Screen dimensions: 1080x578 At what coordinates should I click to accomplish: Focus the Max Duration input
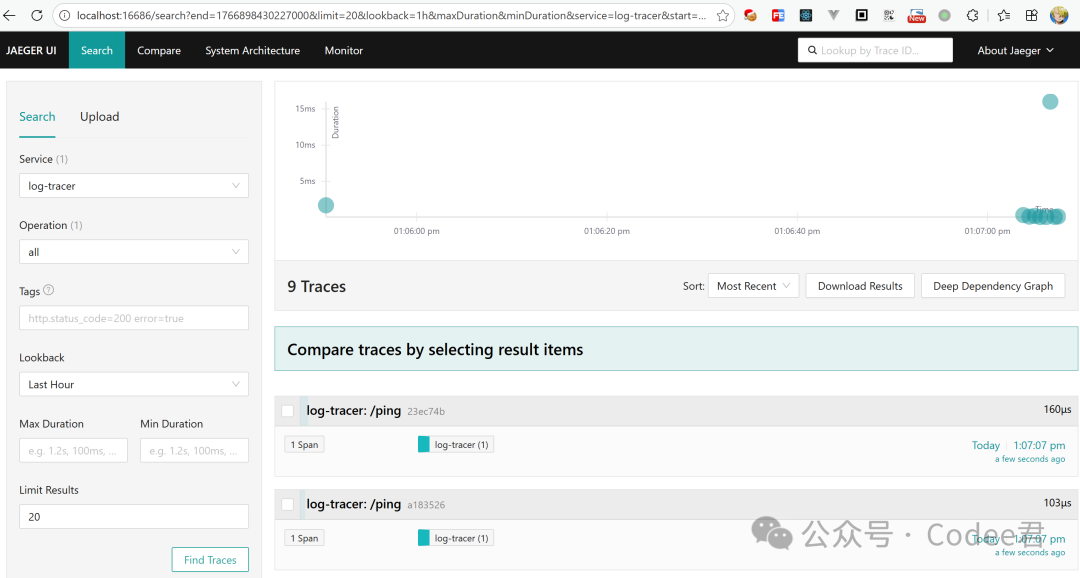[x=73, y=450]
